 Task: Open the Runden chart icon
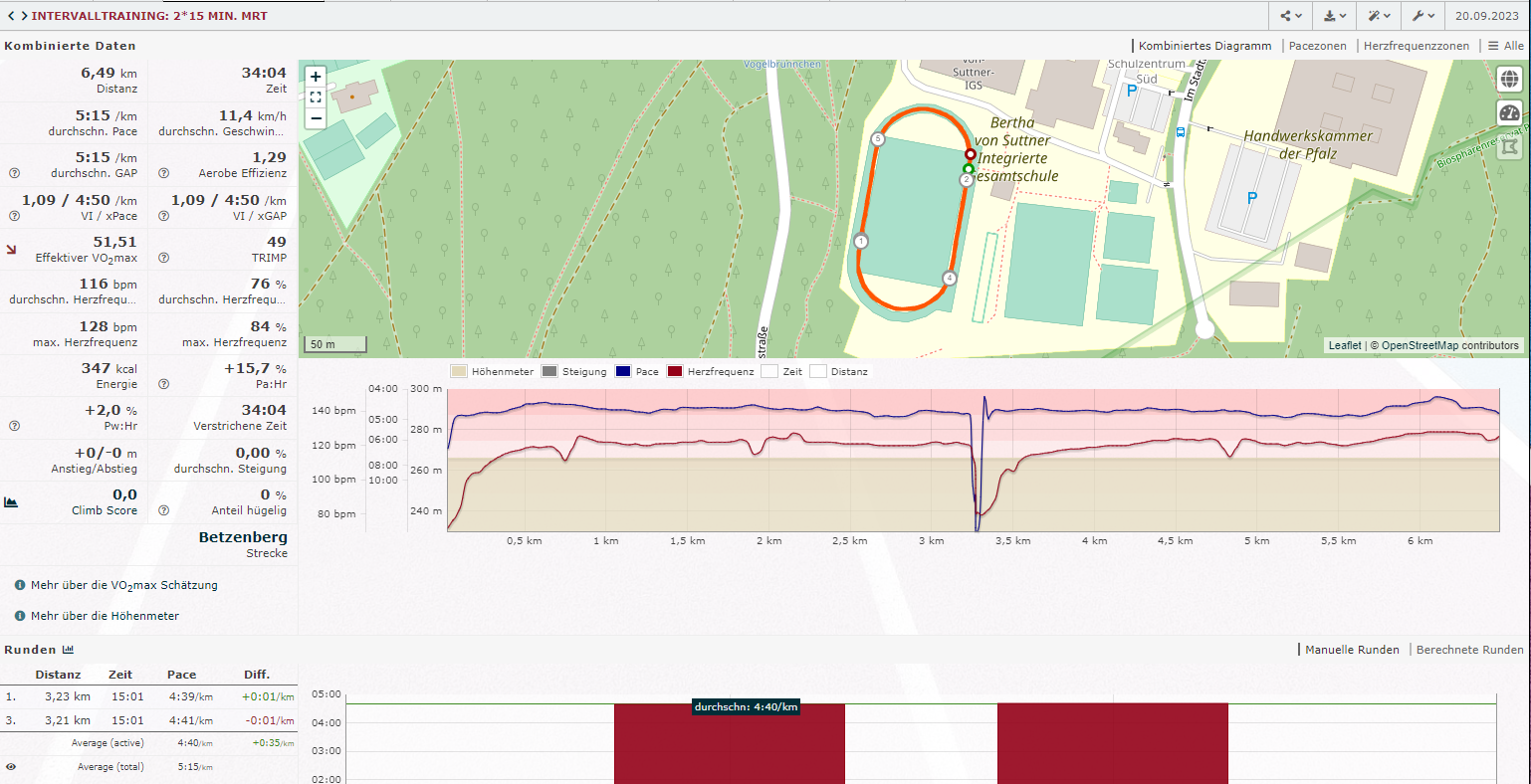coord(69,650)
